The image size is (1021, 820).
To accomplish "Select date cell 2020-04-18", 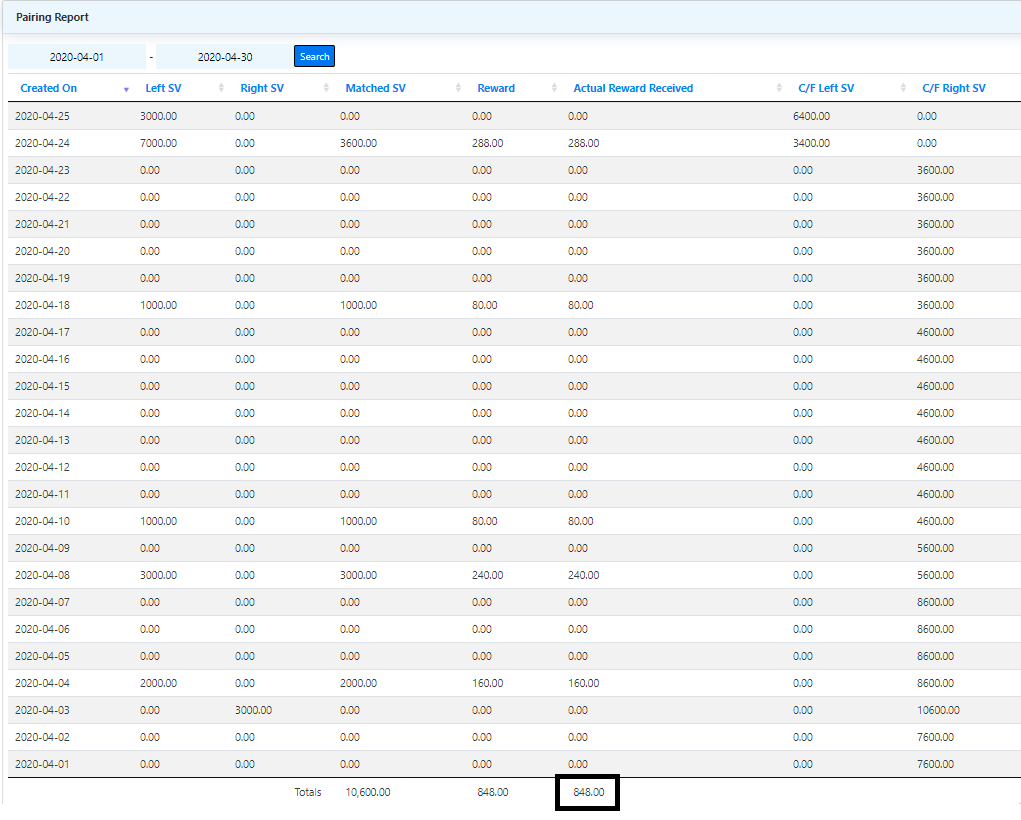I will (x=42, y=305).
